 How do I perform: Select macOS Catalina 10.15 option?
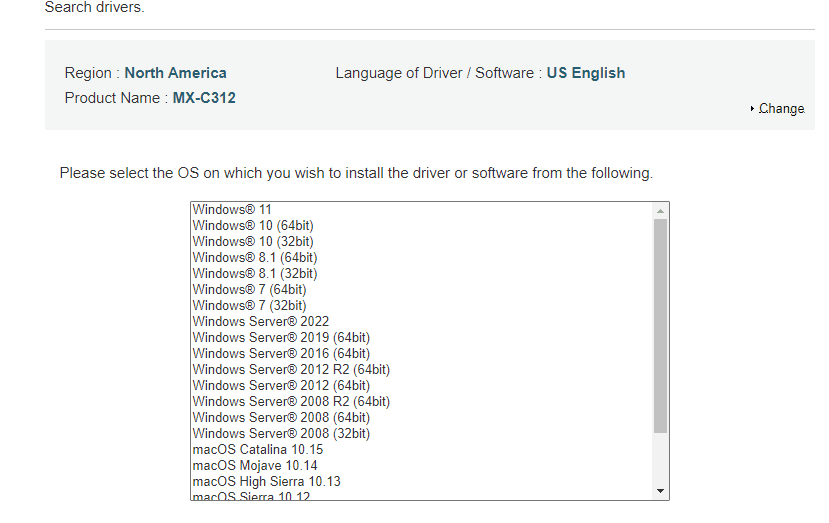tap(258, 450)
